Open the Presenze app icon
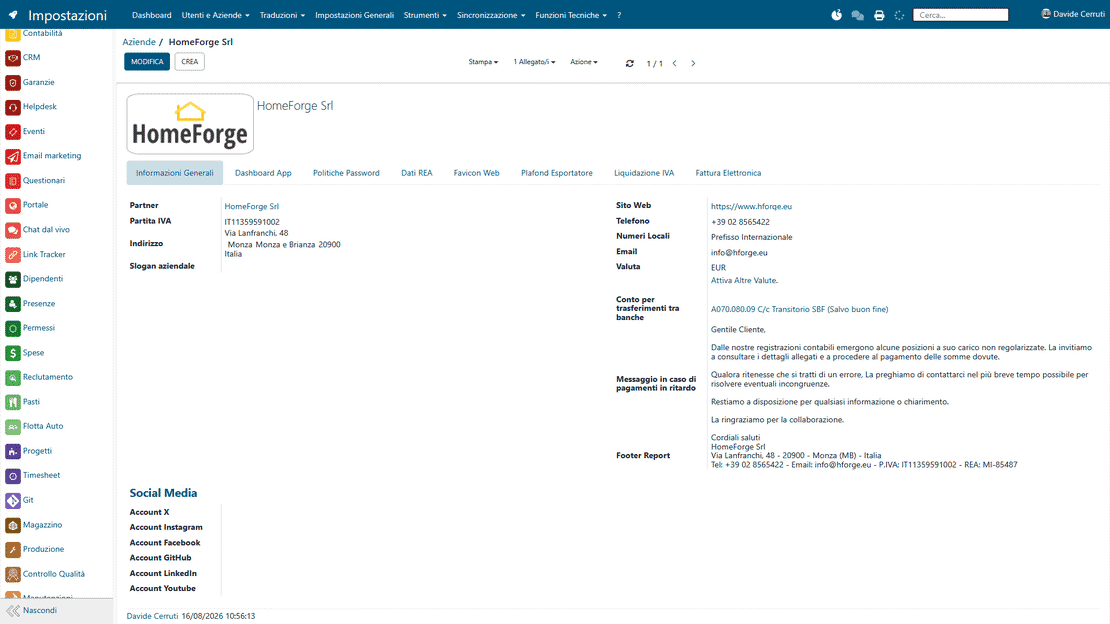This screenshot has width=1110, height=624. pyautogui.click(x=13, y=304)
